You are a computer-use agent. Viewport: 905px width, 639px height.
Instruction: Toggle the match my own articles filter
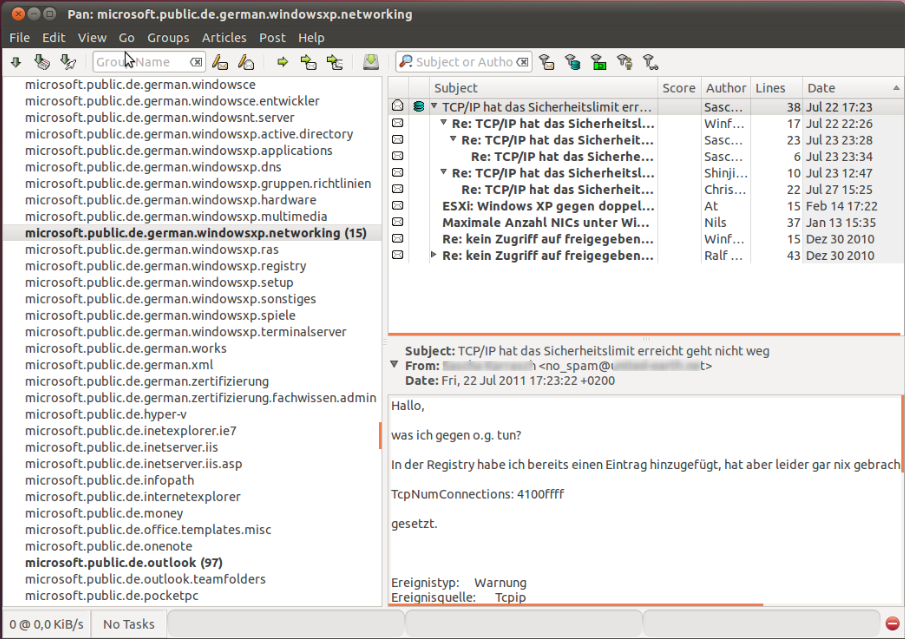pyautogui.click(x=626, y=61)
